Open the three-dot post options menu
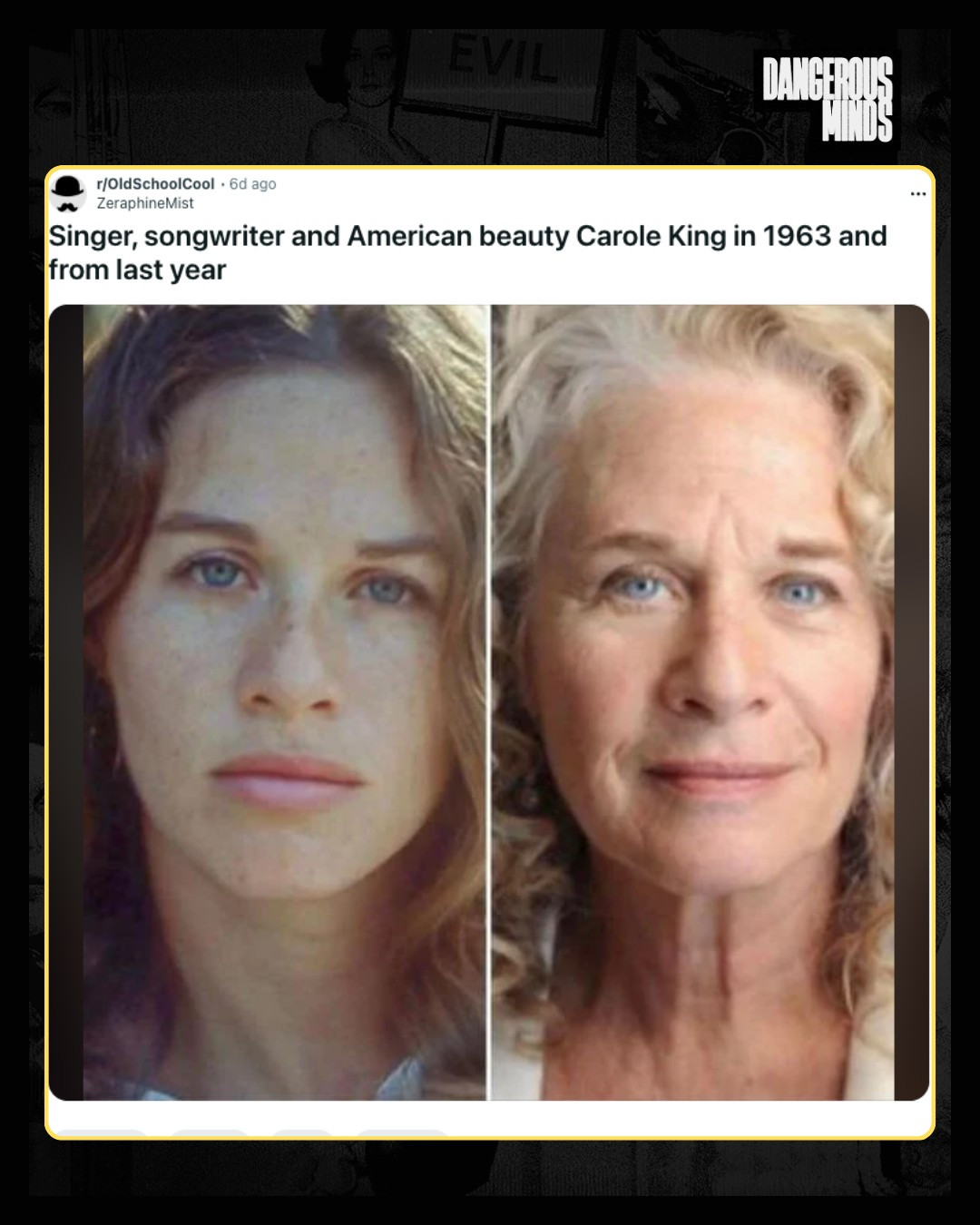 pyautogui.click(x=917, y=193)
